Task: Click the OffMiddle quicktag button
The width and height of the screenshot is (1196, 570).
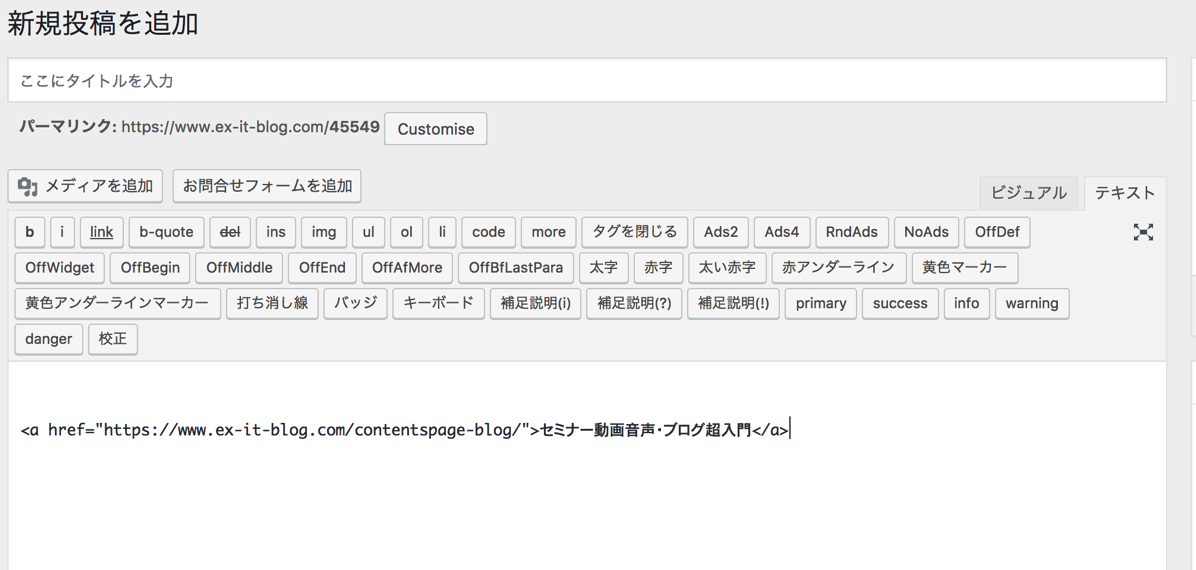Action: click(x=239, y=268)
